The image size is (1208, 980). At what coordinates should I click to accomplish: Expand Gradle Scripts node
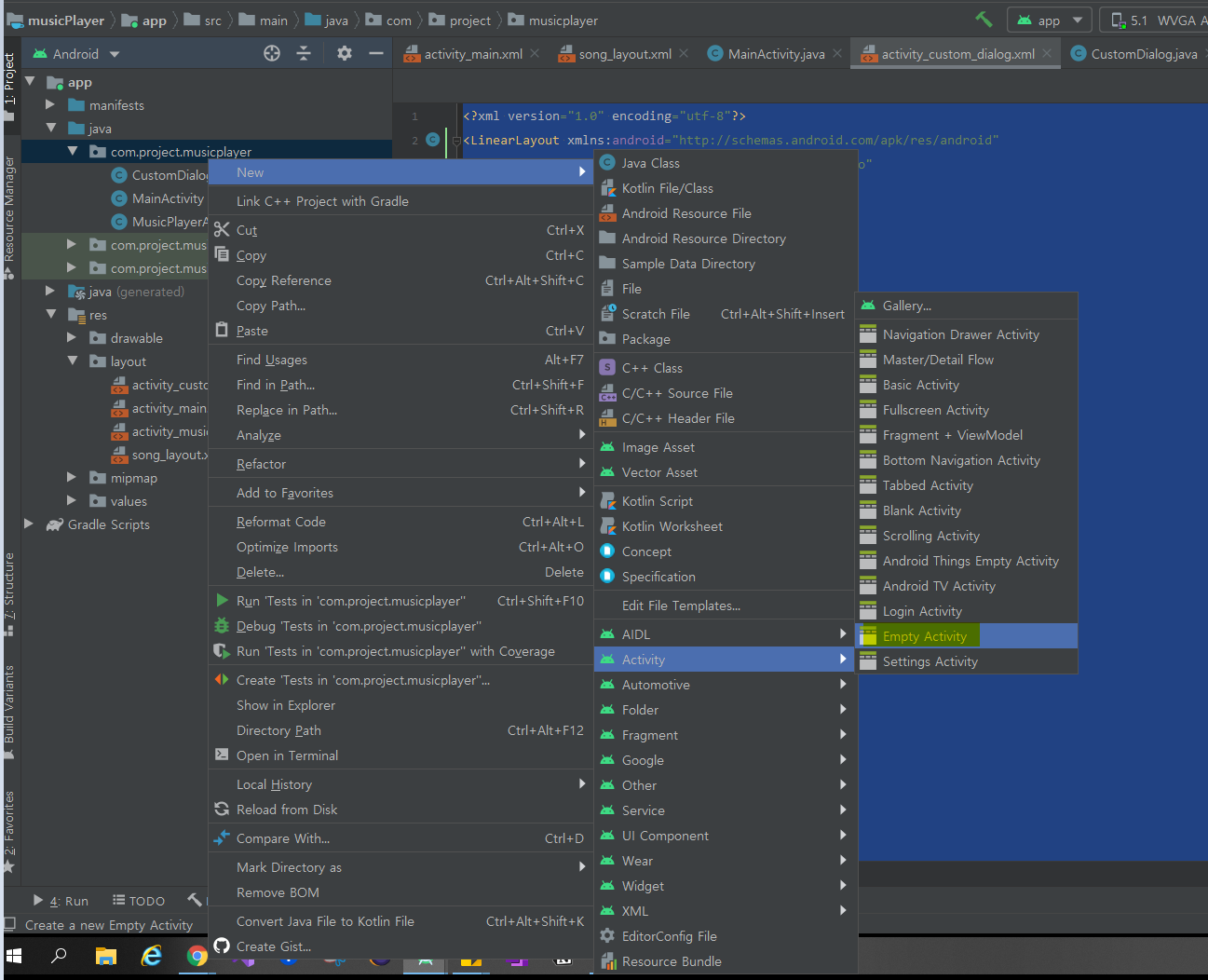(29, 524)
